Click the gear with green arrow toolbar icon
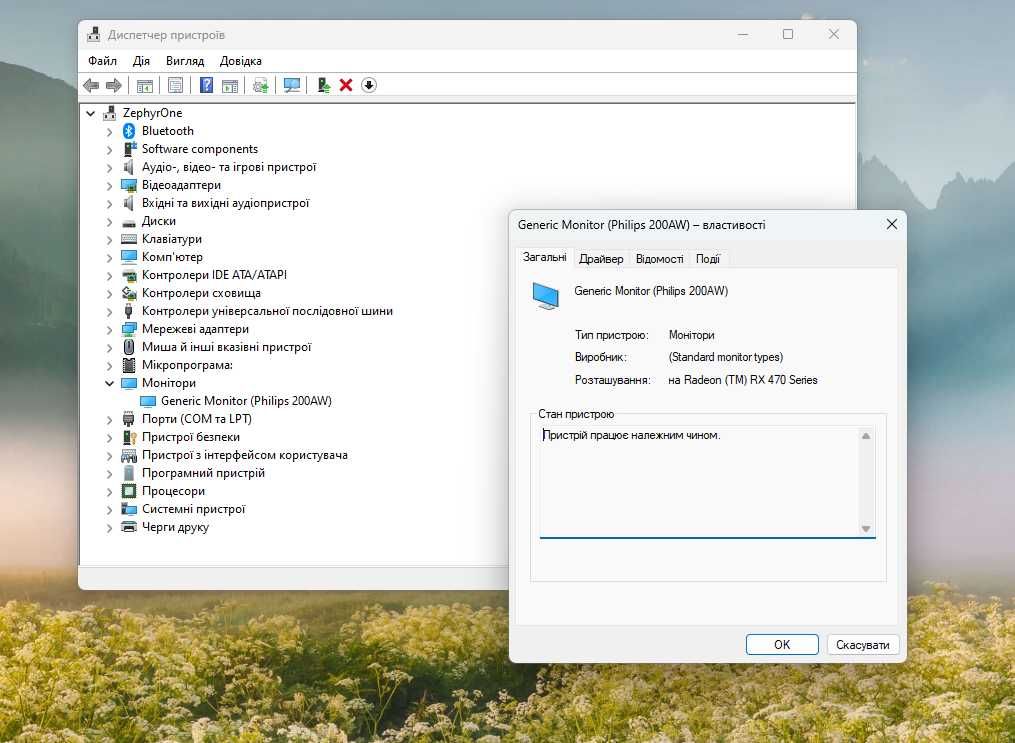The height and width of the screenshot is (743, 1015). (261, 85)
